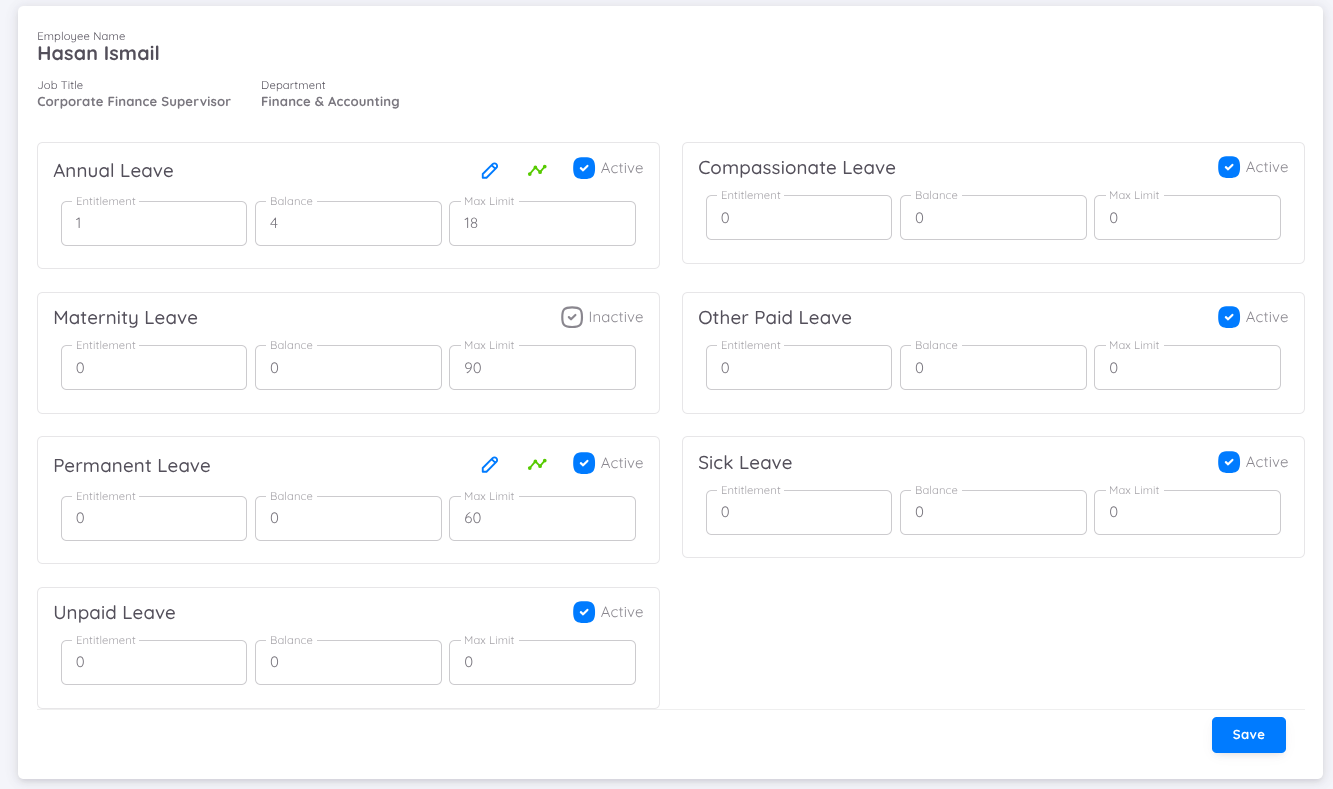Image resolution: width=1333 pixels, height=789 pixels.
Task: Click the Sick Leave Entitlement field
Action: [x=797, y=512]
